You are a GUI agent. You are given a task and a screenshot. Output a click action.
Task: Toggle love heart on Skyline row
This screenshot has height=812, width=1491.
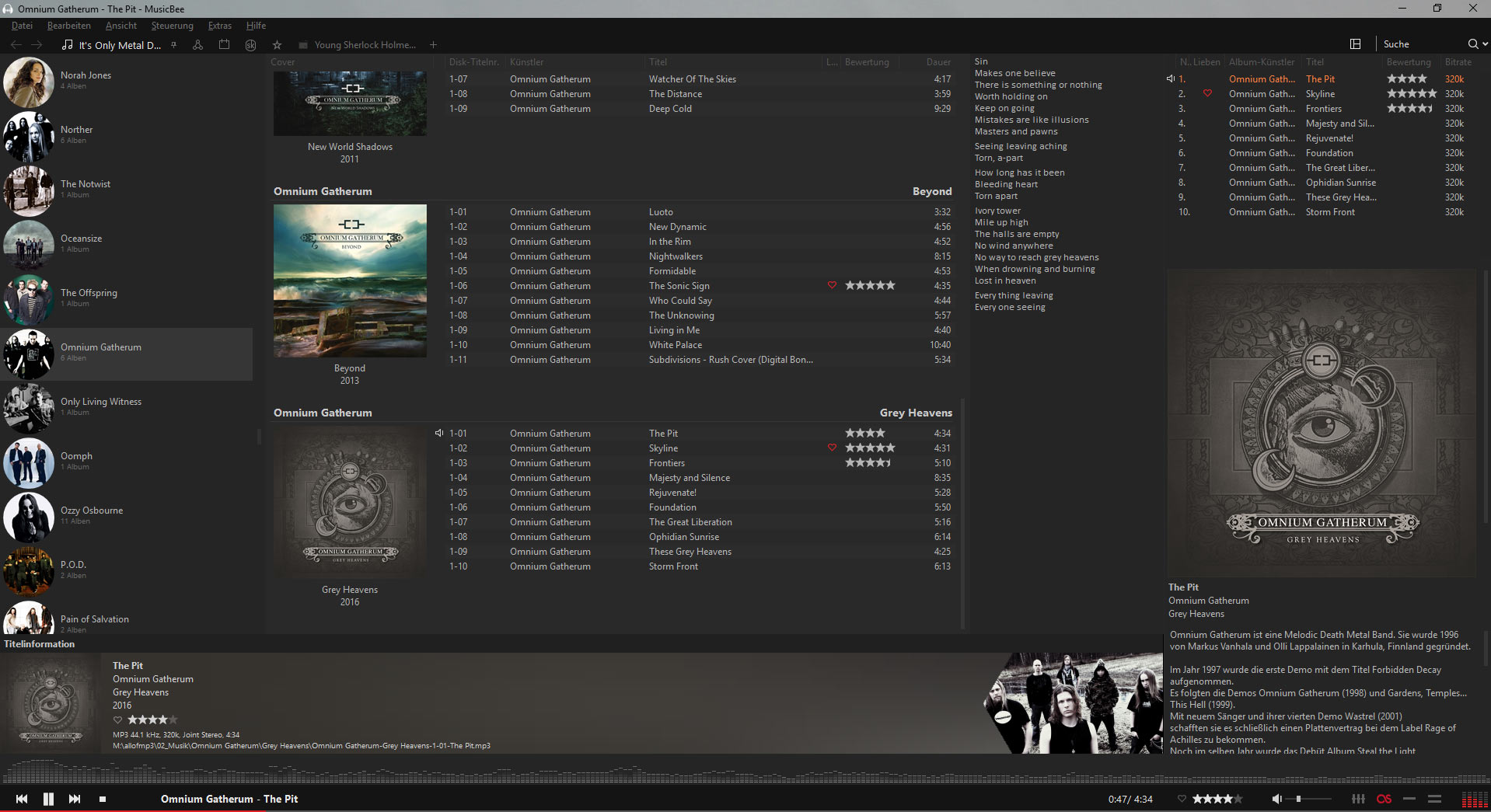point(832,448)
